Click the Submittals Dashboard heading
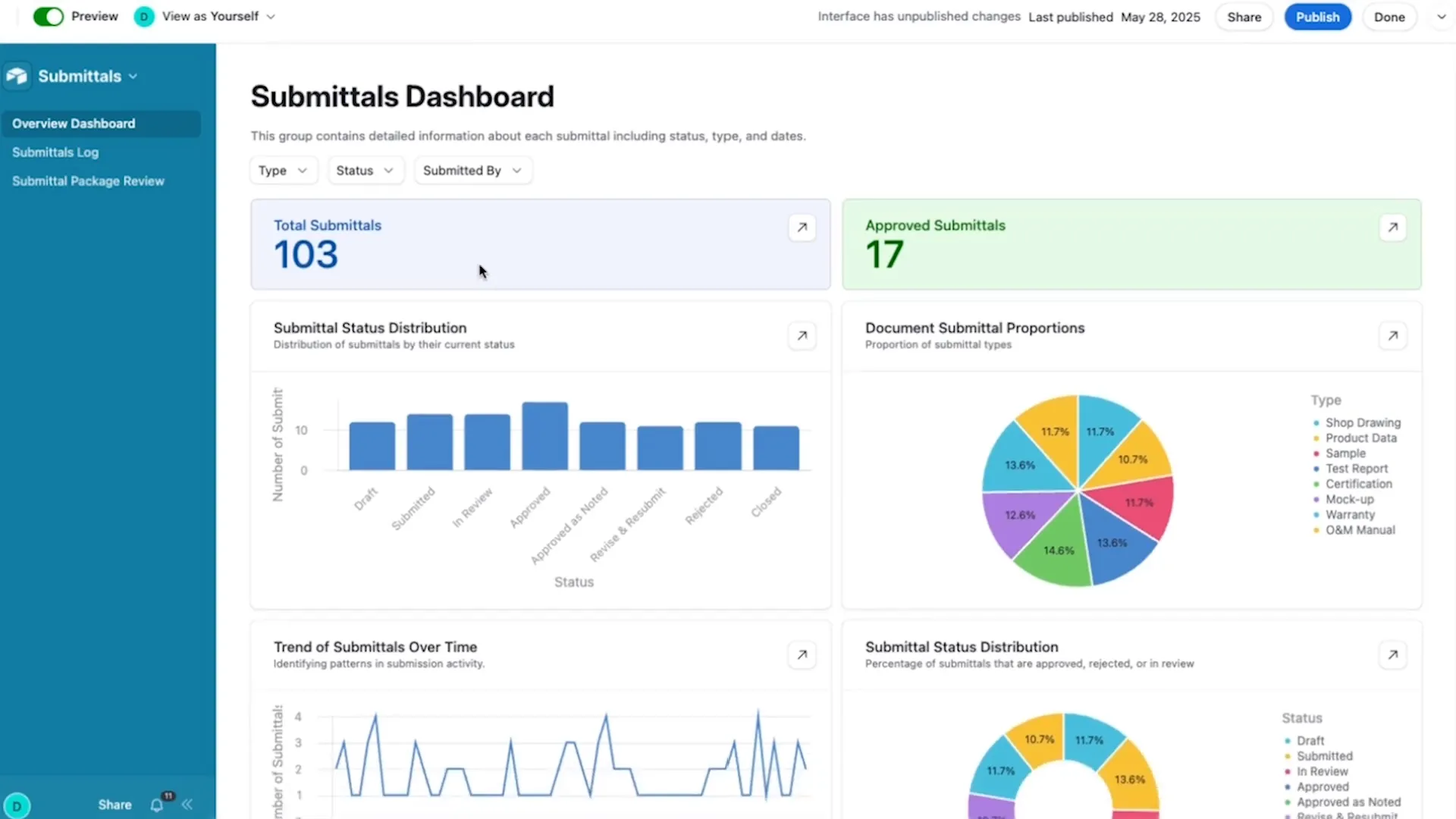The height and width of the screenshot is (819, 1456). pos(402,97)
